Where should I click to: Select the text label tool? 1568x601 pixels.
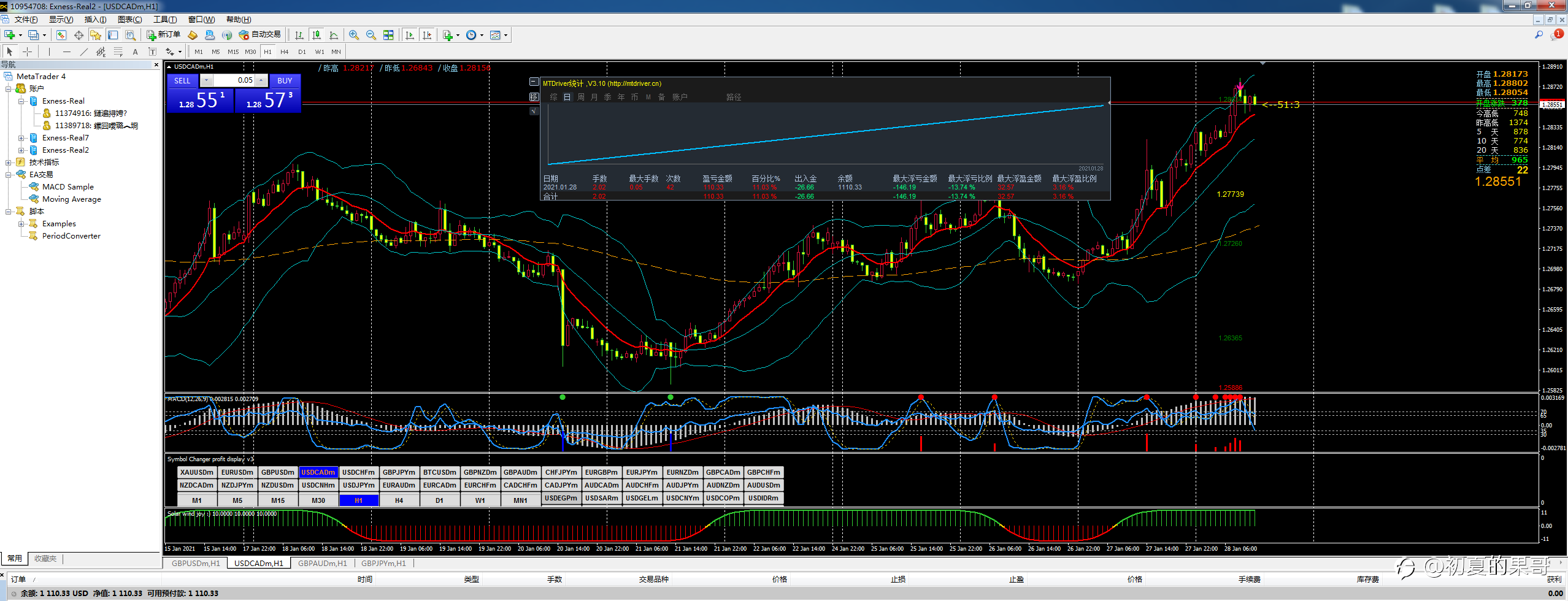pyautogui.click(x=135, y=52)
